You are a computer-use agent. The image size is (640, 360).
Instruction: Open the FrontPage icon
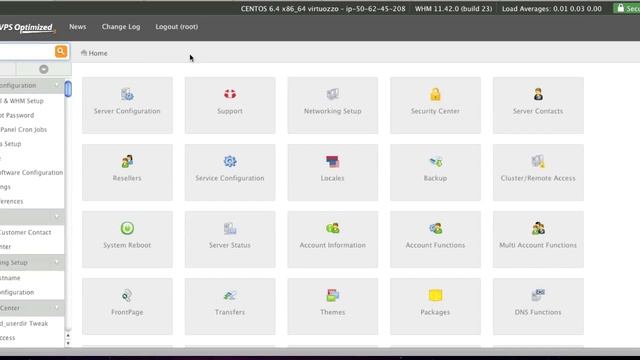[127, 295]
